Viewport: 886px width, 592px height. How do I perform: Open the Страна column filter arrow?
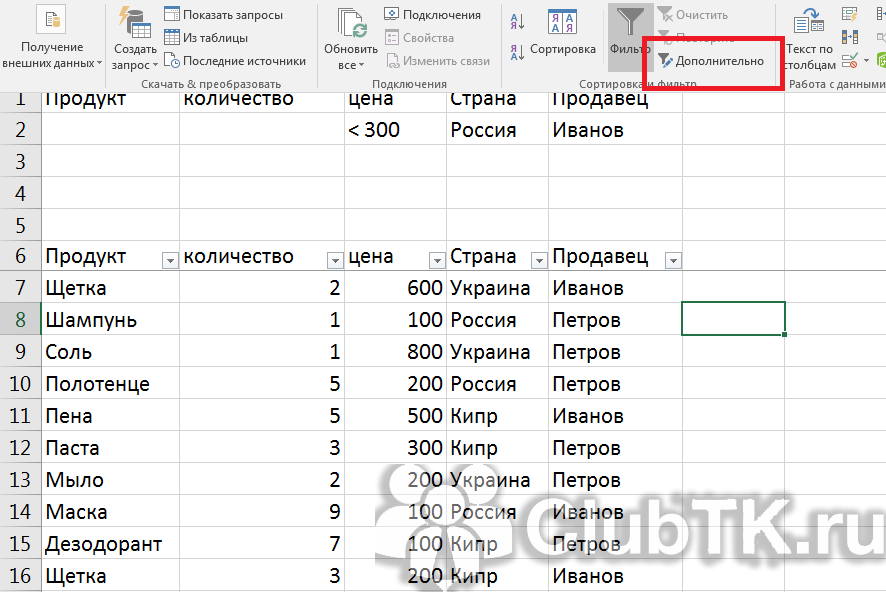pos(539,260)
